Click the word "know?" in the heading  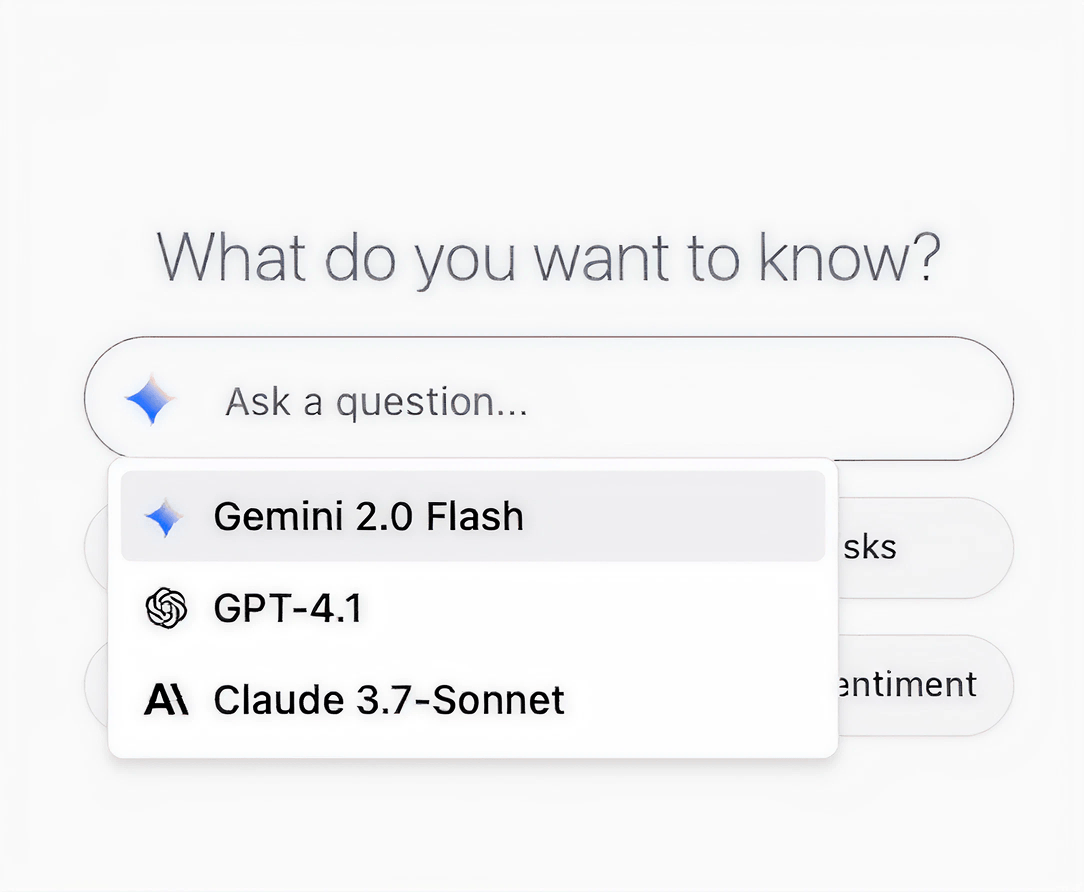tap(848, 257)
